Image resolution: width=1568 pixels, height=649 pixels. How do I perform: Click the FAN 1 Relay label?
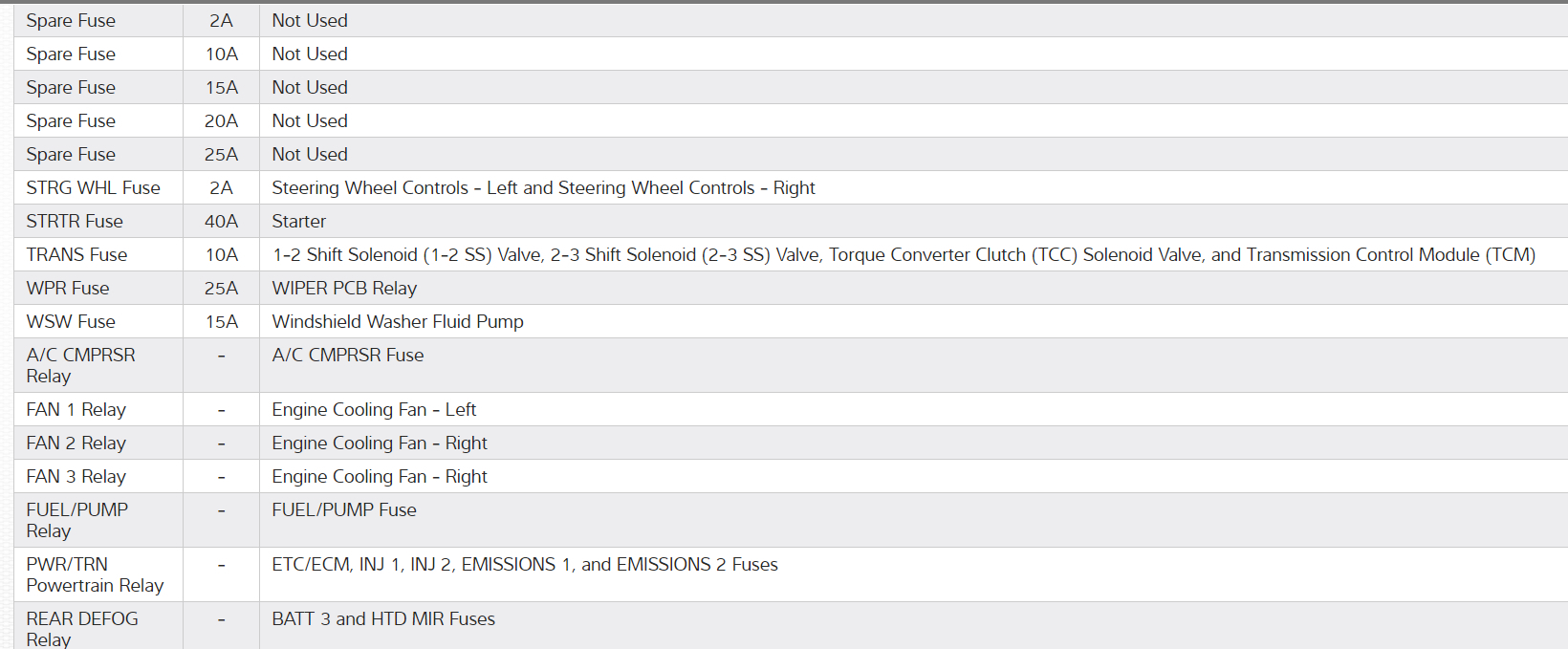76,410
